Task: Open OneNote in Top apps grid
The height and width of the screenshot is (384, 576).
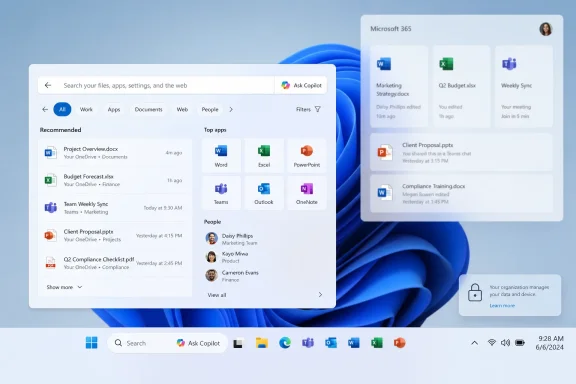Action: [x=307, y=193]
